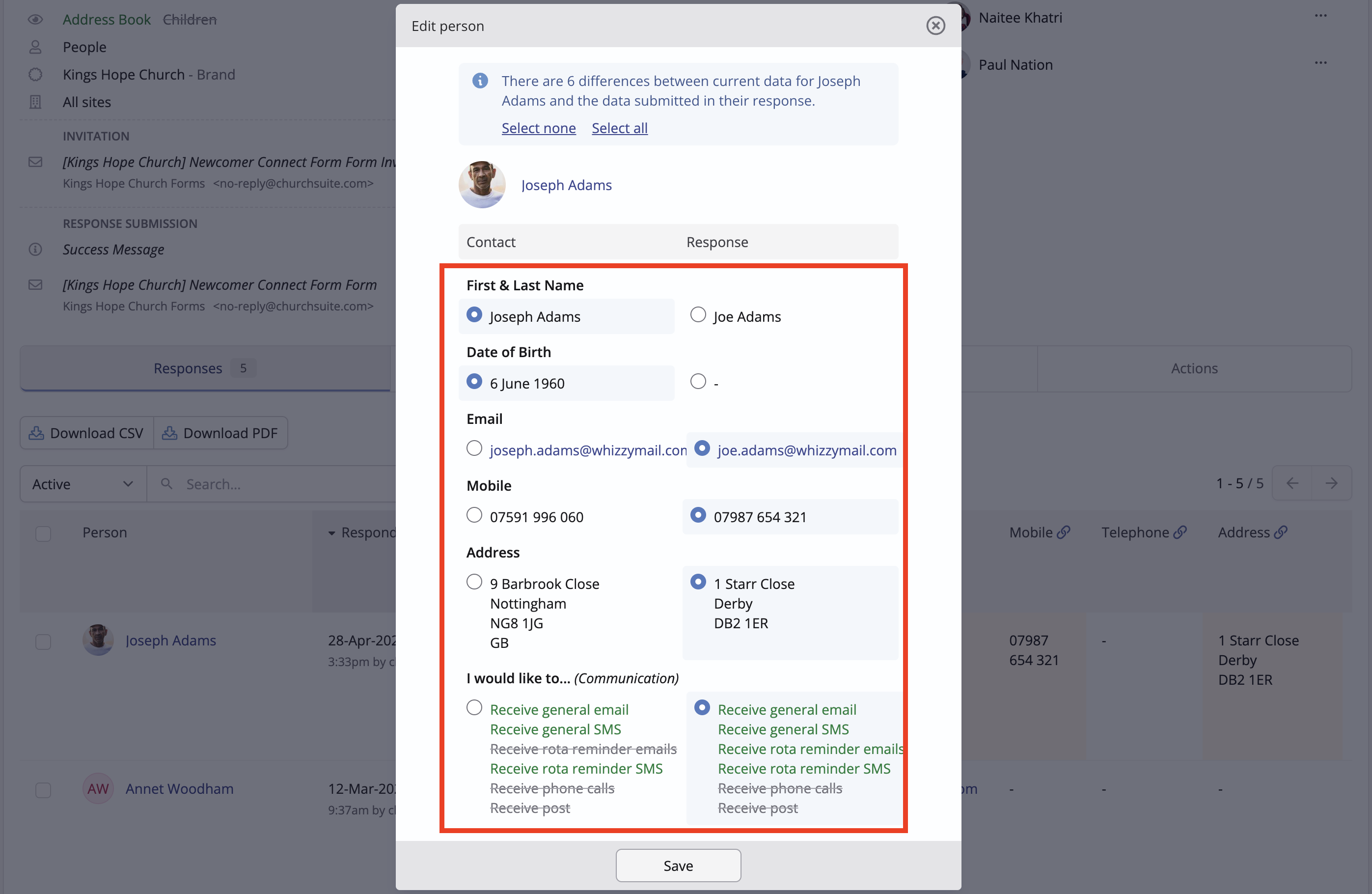Tick the checkbox for Annet Woodham row
Screen dimensions: 1372x894
pyautogui.click(x=43, y=789)
